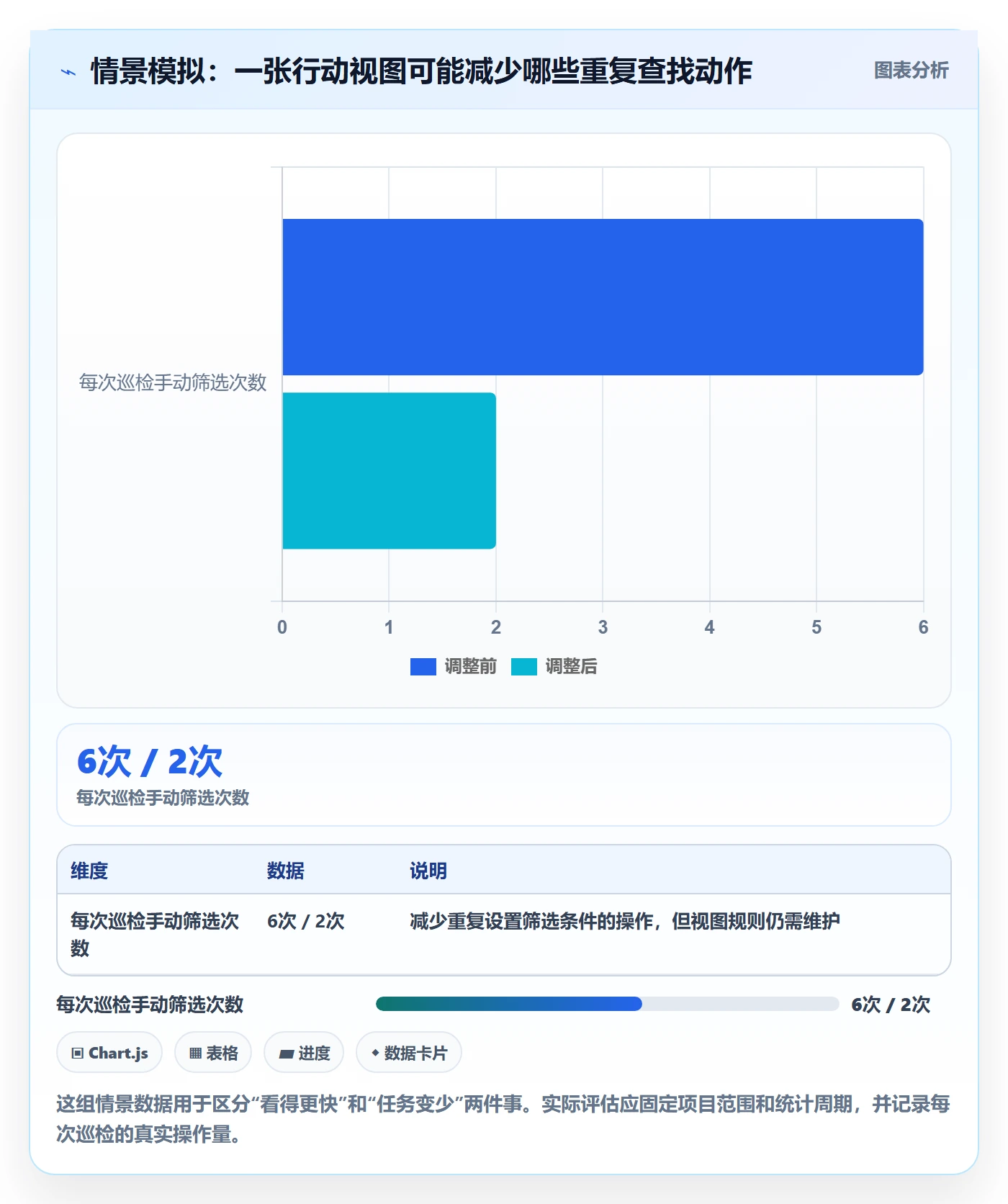Click the heading 情景模拟：一张行动视图可能减少哪些重复查找动作

pyautogui.click(x=421, y=71)
